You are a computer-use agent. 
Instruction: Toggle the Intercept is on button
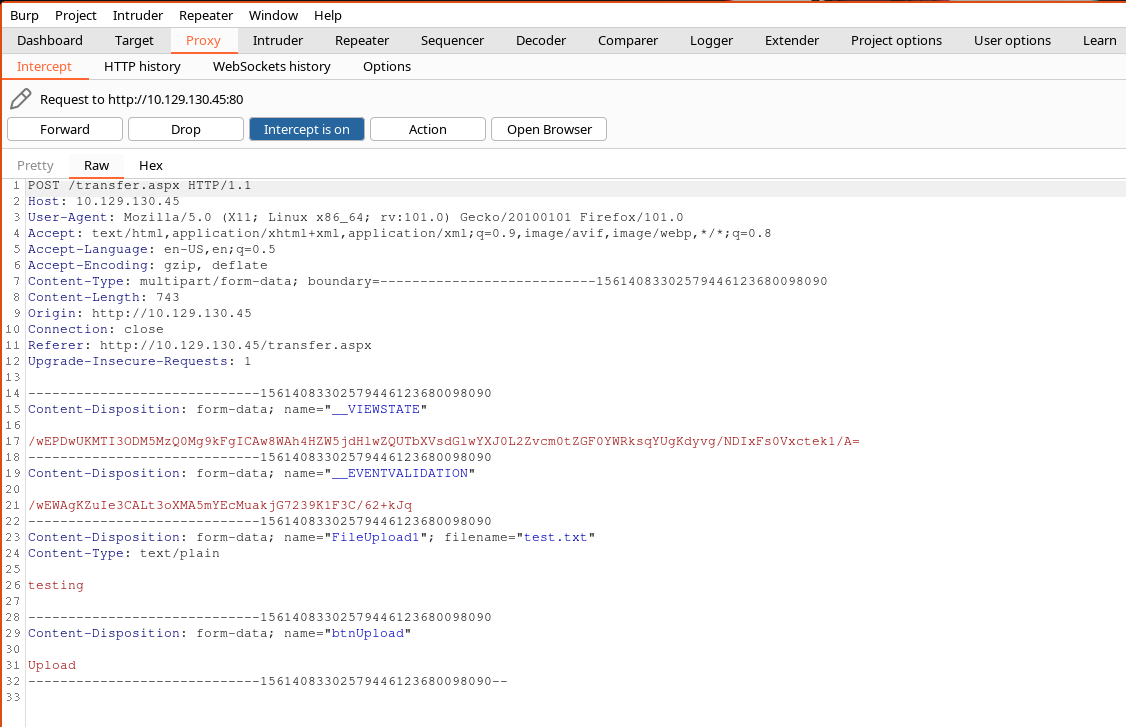point(307,129)
